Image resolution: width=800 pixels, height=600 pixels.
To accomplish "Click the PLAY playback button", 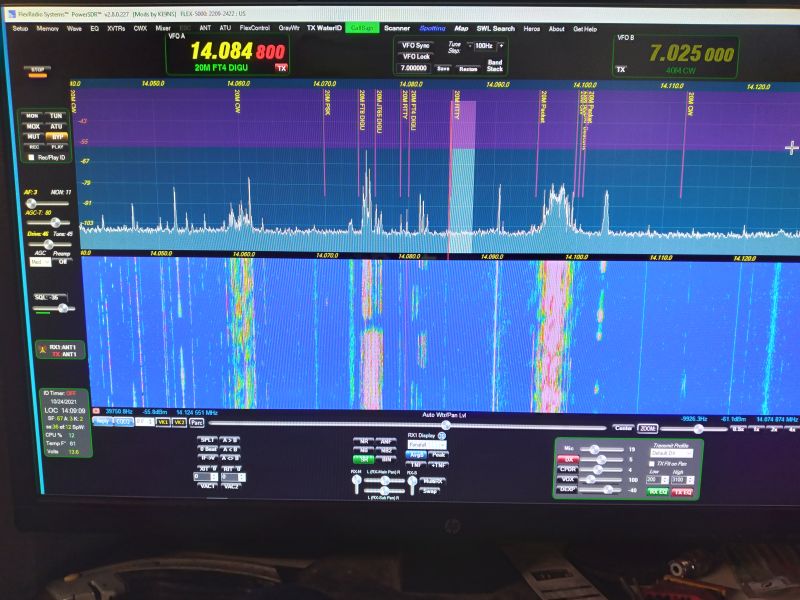I will [x=57, y=147].
